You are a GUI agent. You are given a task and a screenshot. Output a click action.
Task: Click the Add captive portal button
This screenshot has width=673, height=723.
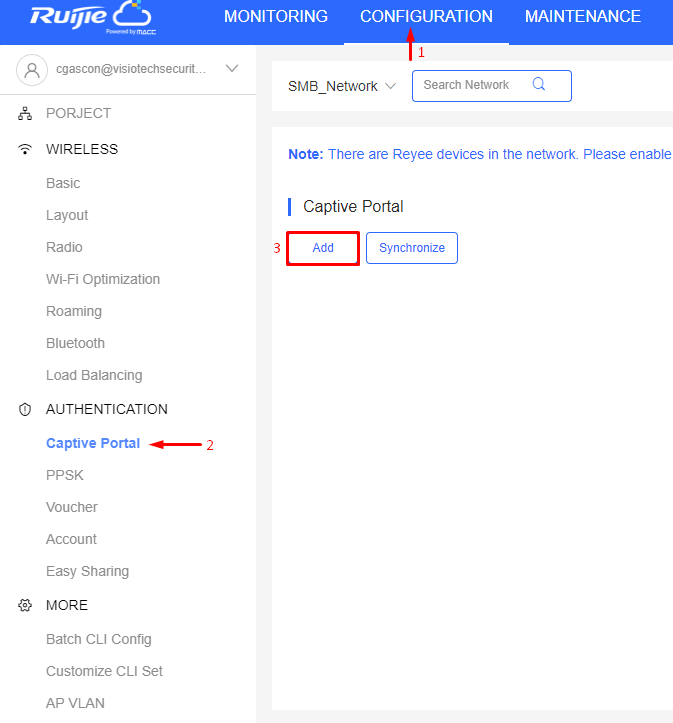tap(323, 248)
